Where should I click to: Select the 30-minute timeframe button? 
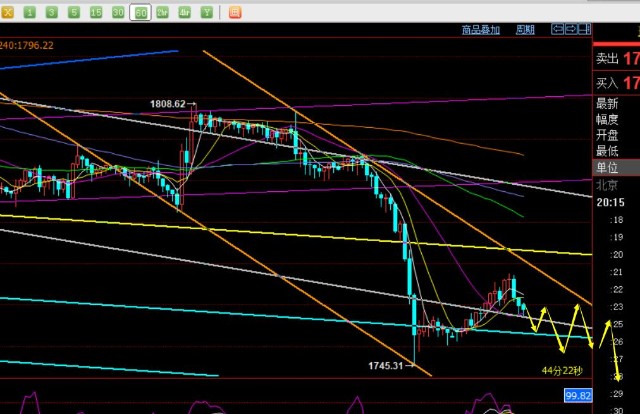(x=118, y=13)
